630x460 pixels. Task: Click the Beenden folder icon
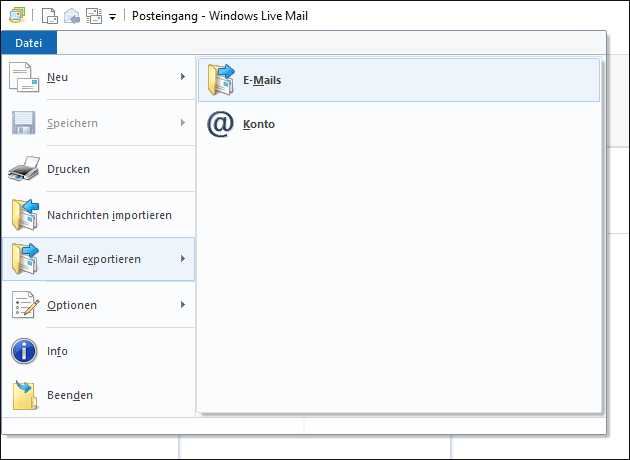point(24,395)
